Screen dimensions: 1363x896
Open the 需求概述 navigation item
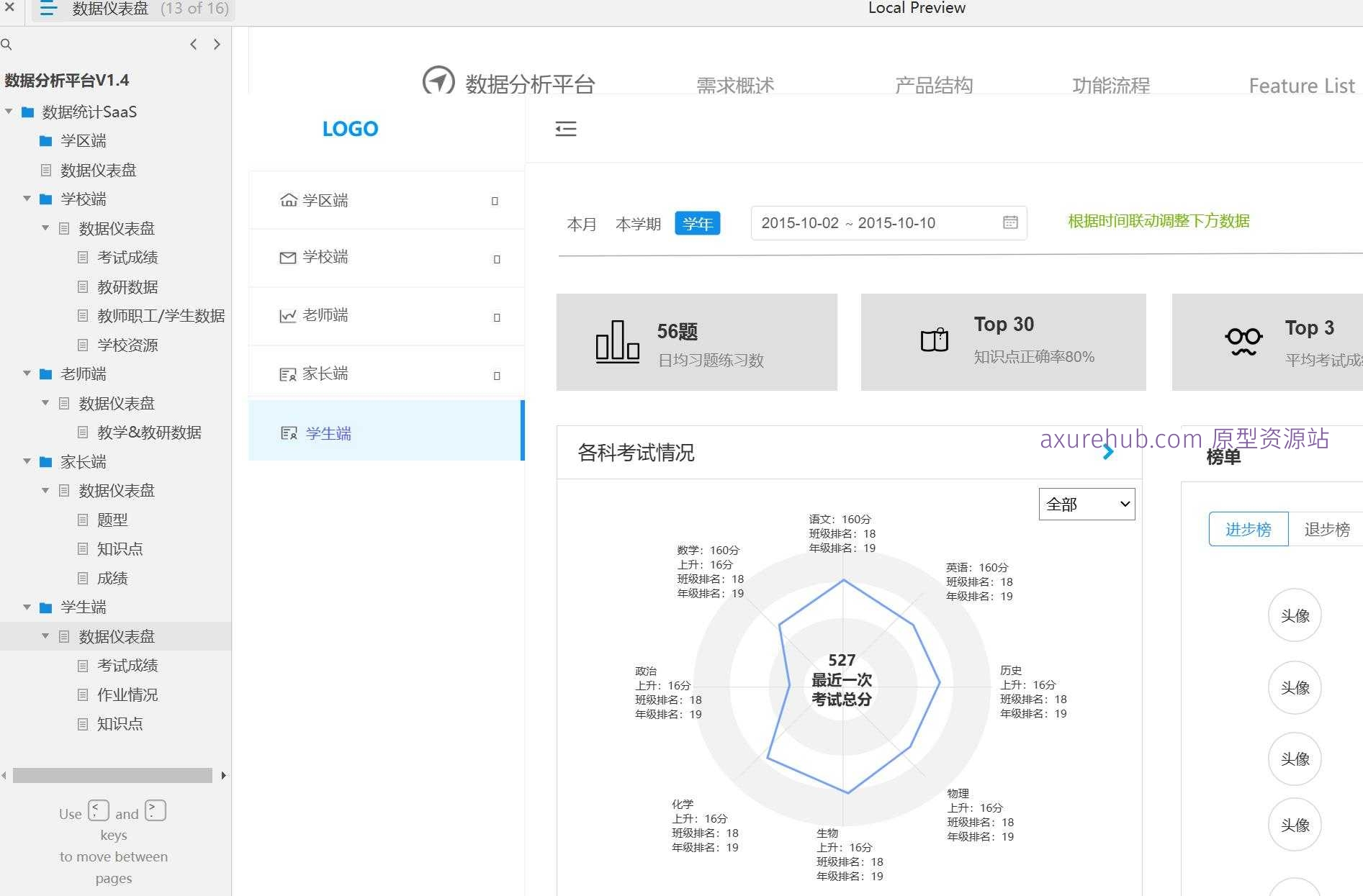735,85
